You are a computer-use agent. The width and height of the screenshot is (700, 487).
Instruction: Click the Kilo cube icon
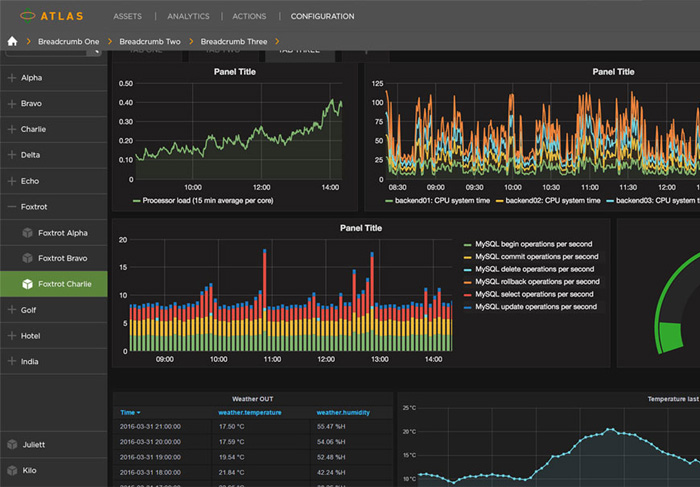(x=12, y=470)
